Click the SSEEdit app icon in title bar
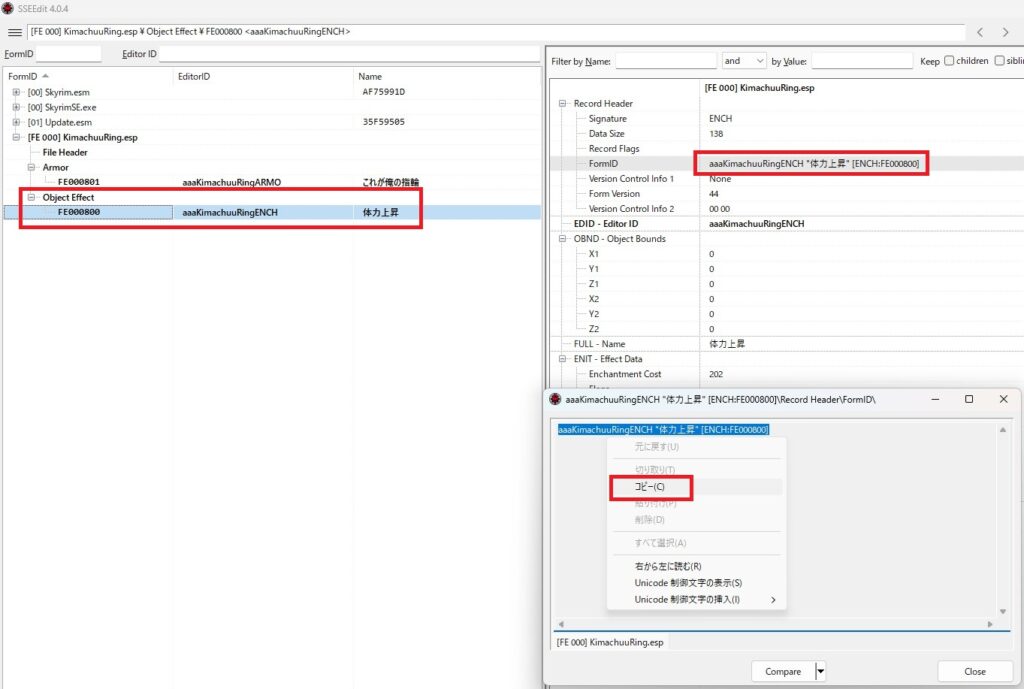 (8, 8)
